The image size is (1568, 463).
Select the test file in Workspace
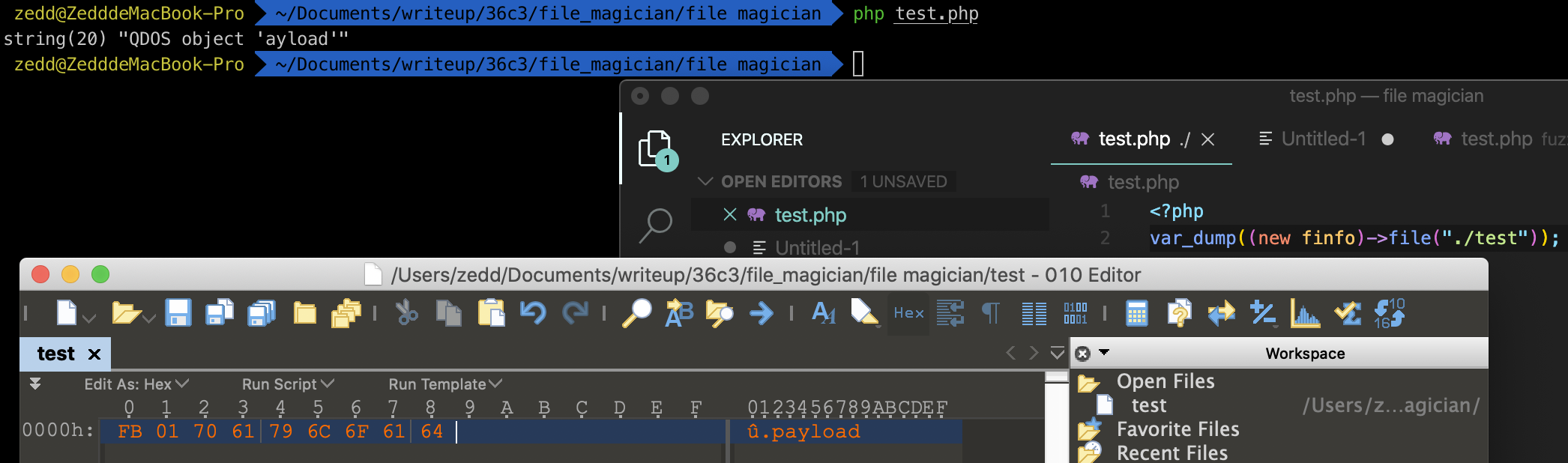click(1148, 405)
